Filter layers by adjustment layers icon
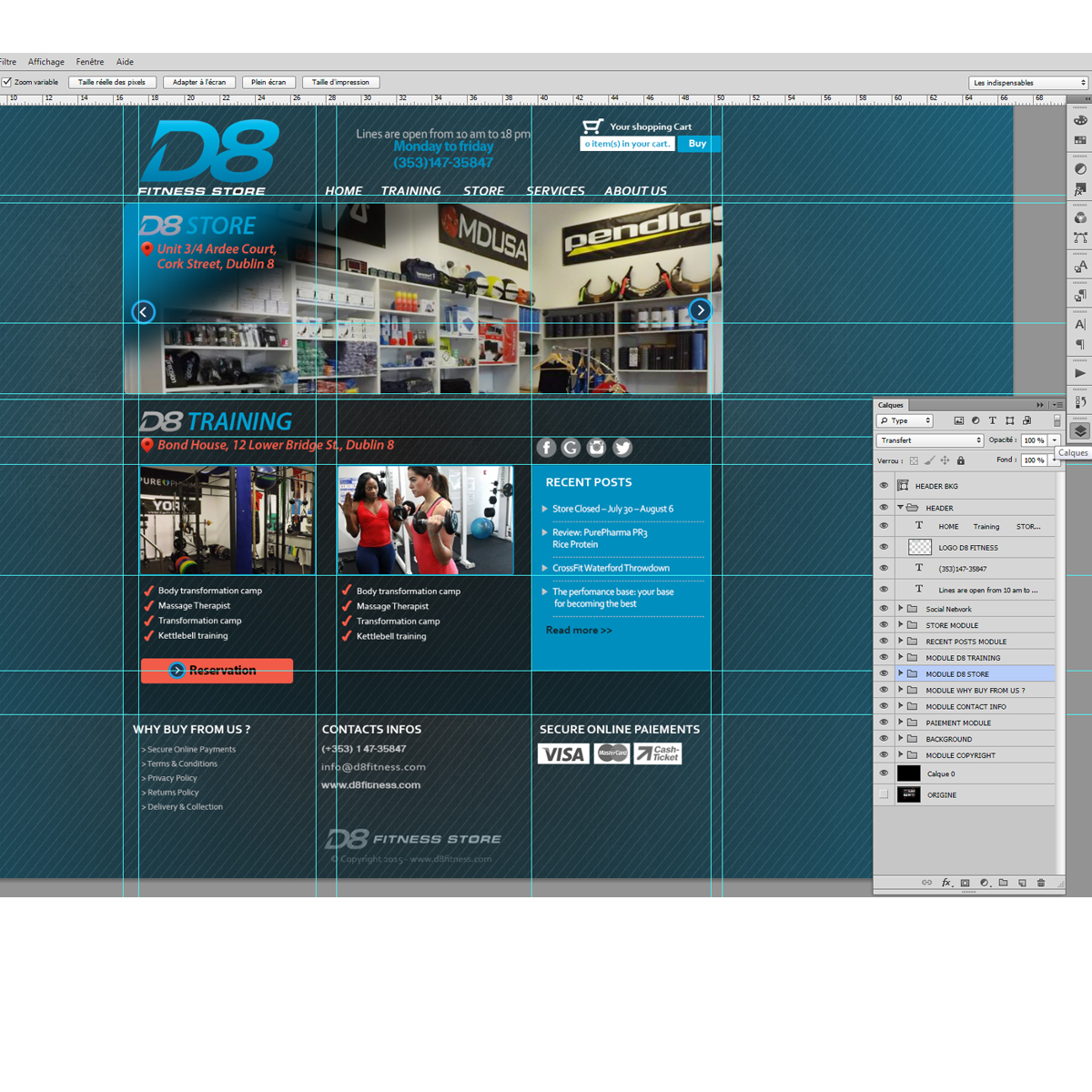 [976, 420]
